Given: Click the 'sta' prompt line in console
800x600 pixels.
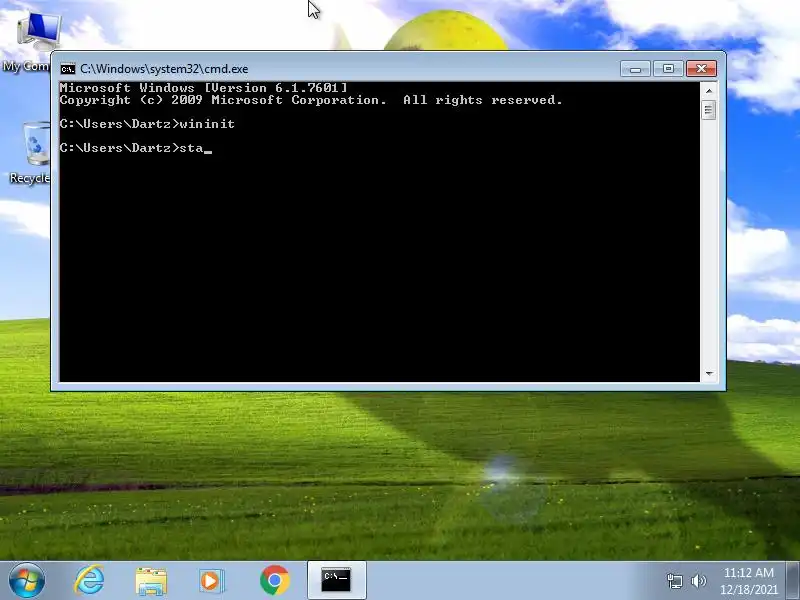Looking at the screenshot, I should click(135, 148).
